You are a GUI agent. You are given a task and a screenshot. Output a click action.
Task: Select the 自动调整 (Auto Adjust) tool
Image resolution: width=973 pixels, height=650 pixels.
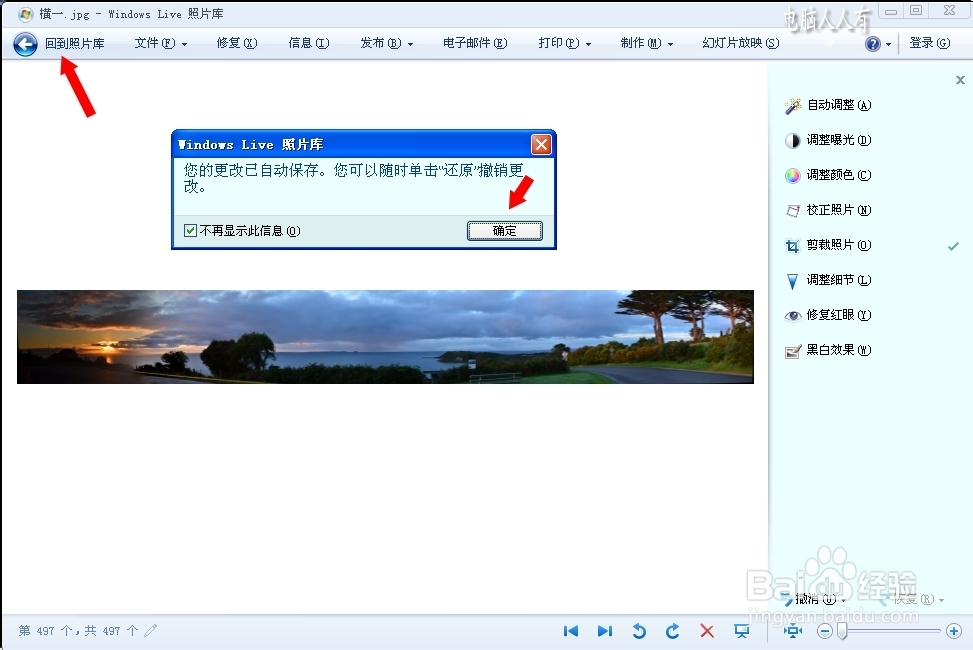point(838,105)
